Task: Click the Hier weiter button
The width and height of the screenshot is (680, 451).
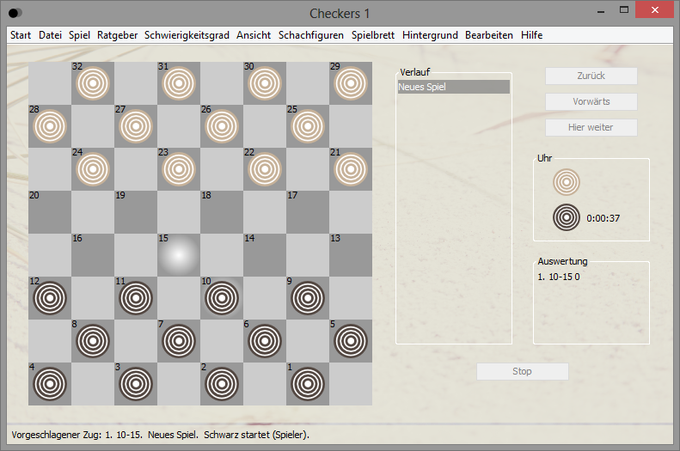Action: click(591, 127)
